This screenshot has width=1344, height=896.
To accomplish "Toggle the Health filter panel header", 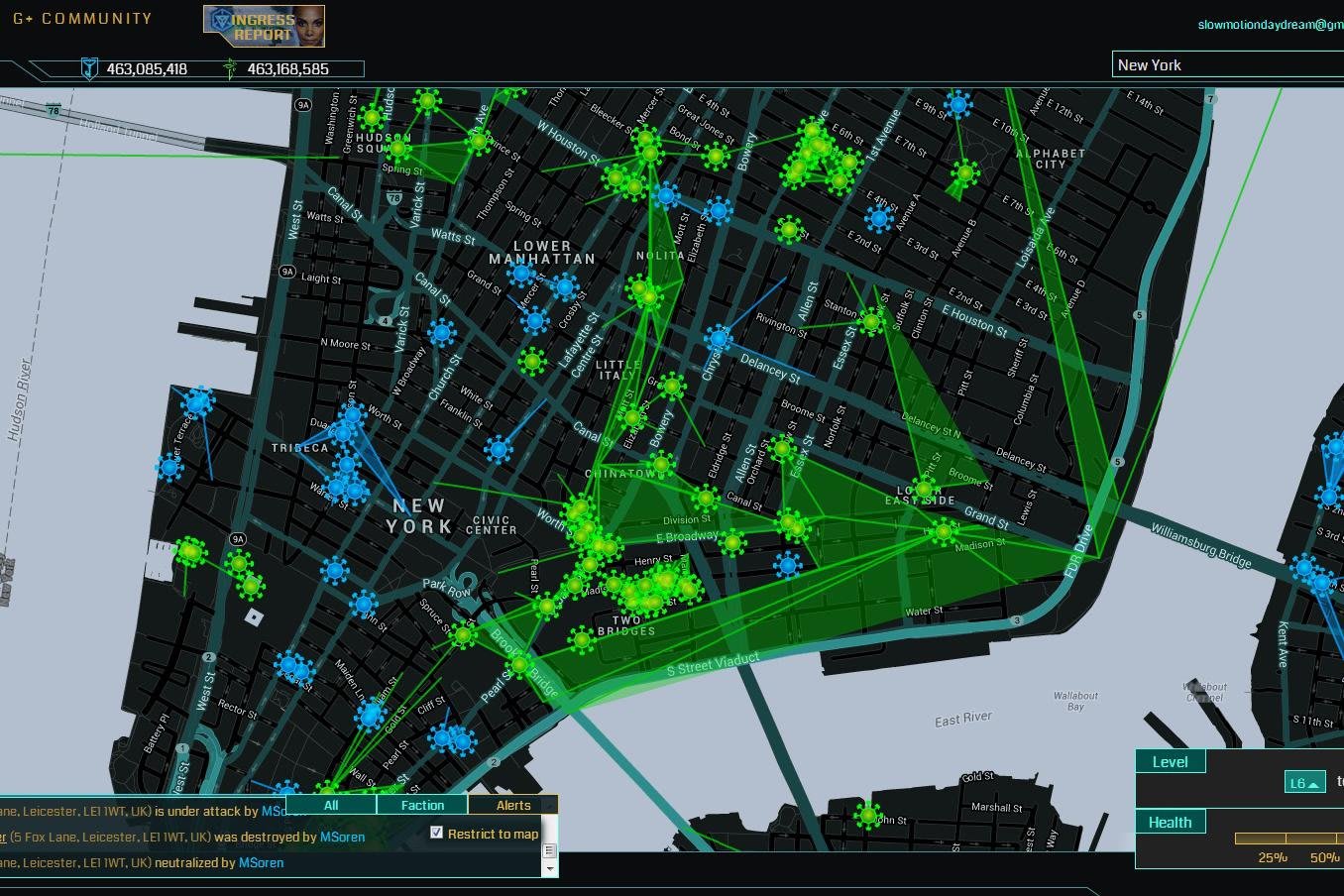I will [1171, 822].
